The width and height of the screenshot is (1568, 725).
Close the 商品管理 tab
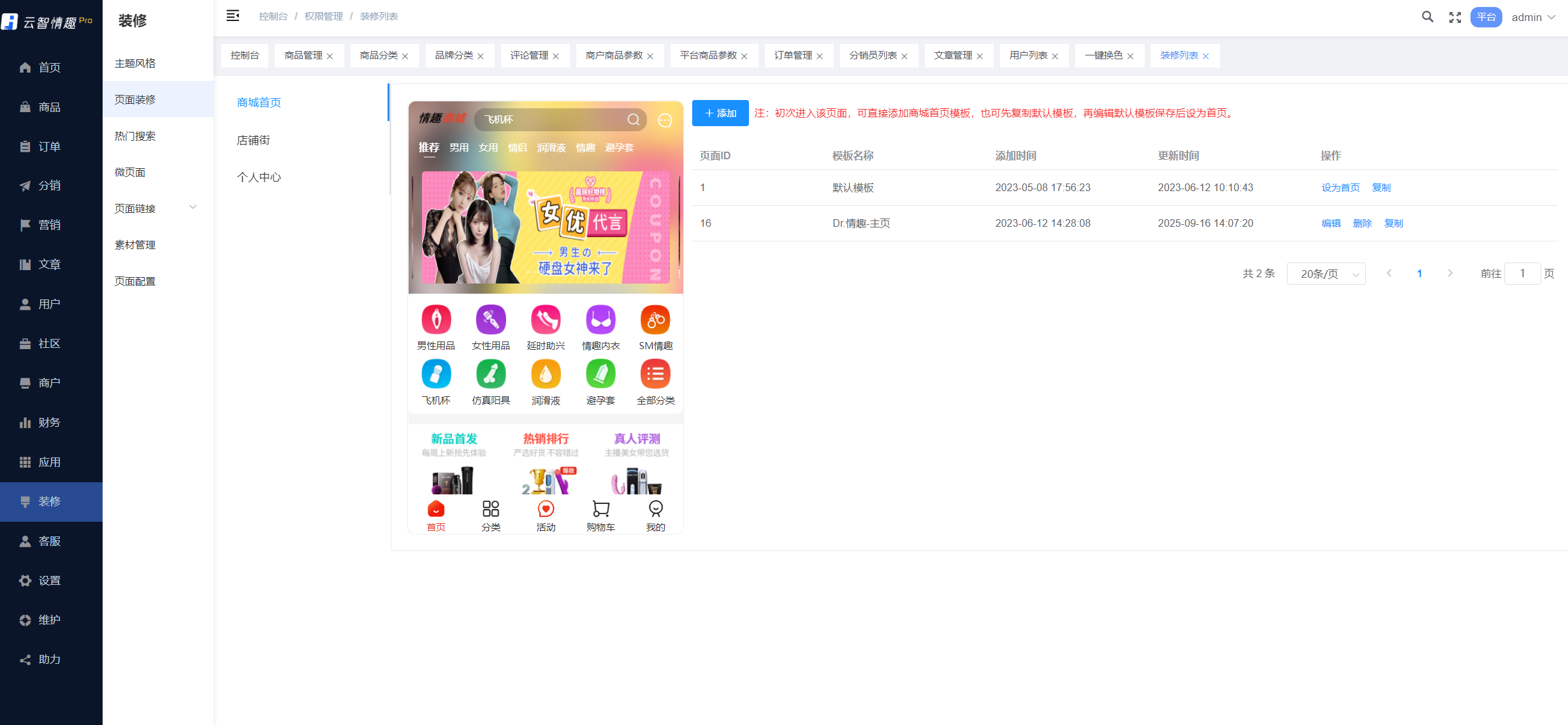pyautogui.click(x=330, y=56)
